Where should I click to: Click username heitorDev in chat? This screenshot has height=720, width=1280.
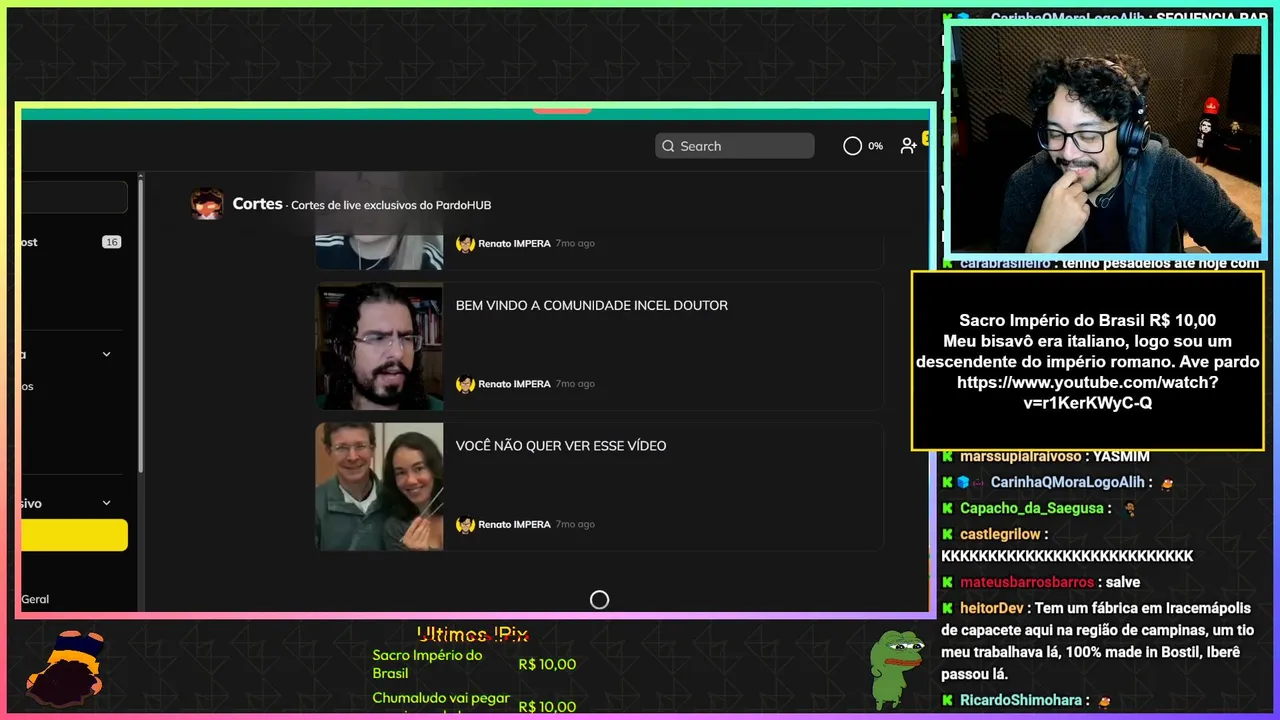(x=991, y=608)
